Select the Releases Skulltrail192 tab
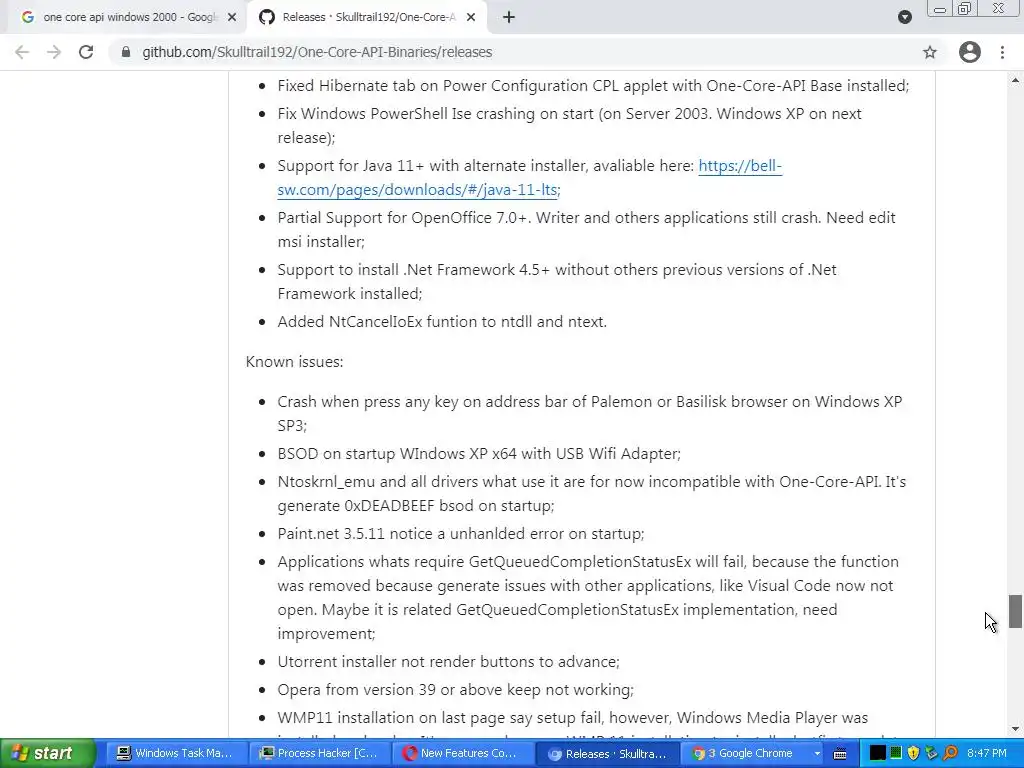 pyautogui.click(x=366, y=18)
